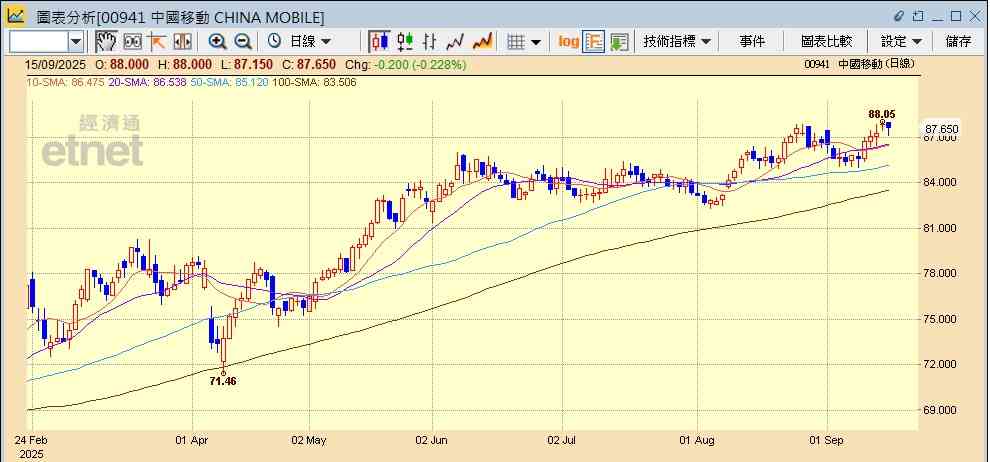Click the 69.000 price axis label
This screenshot has height=462, width=990.
point(941,410)
